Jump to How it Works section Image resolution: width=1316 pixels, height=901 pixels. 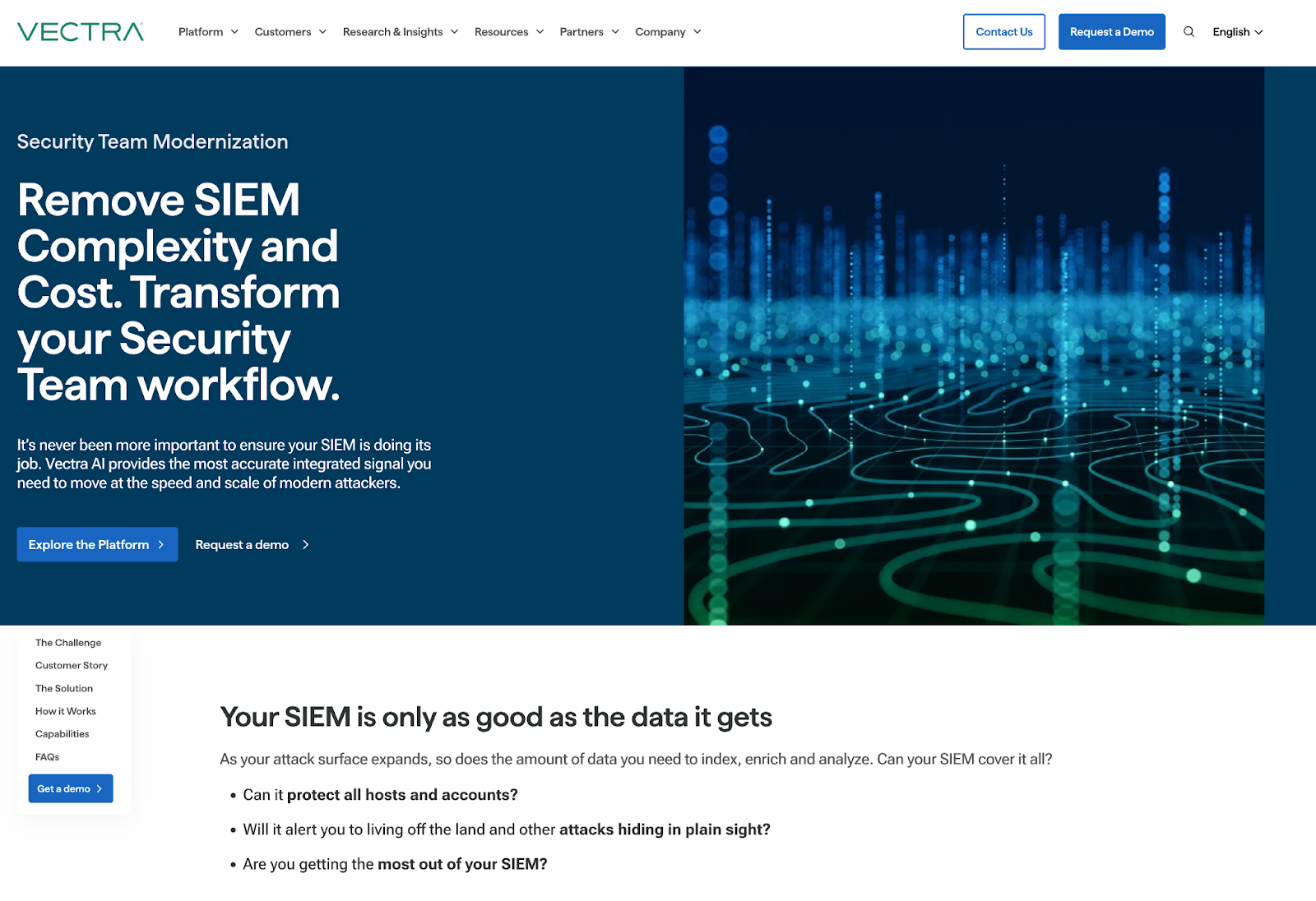pos(66,712)
